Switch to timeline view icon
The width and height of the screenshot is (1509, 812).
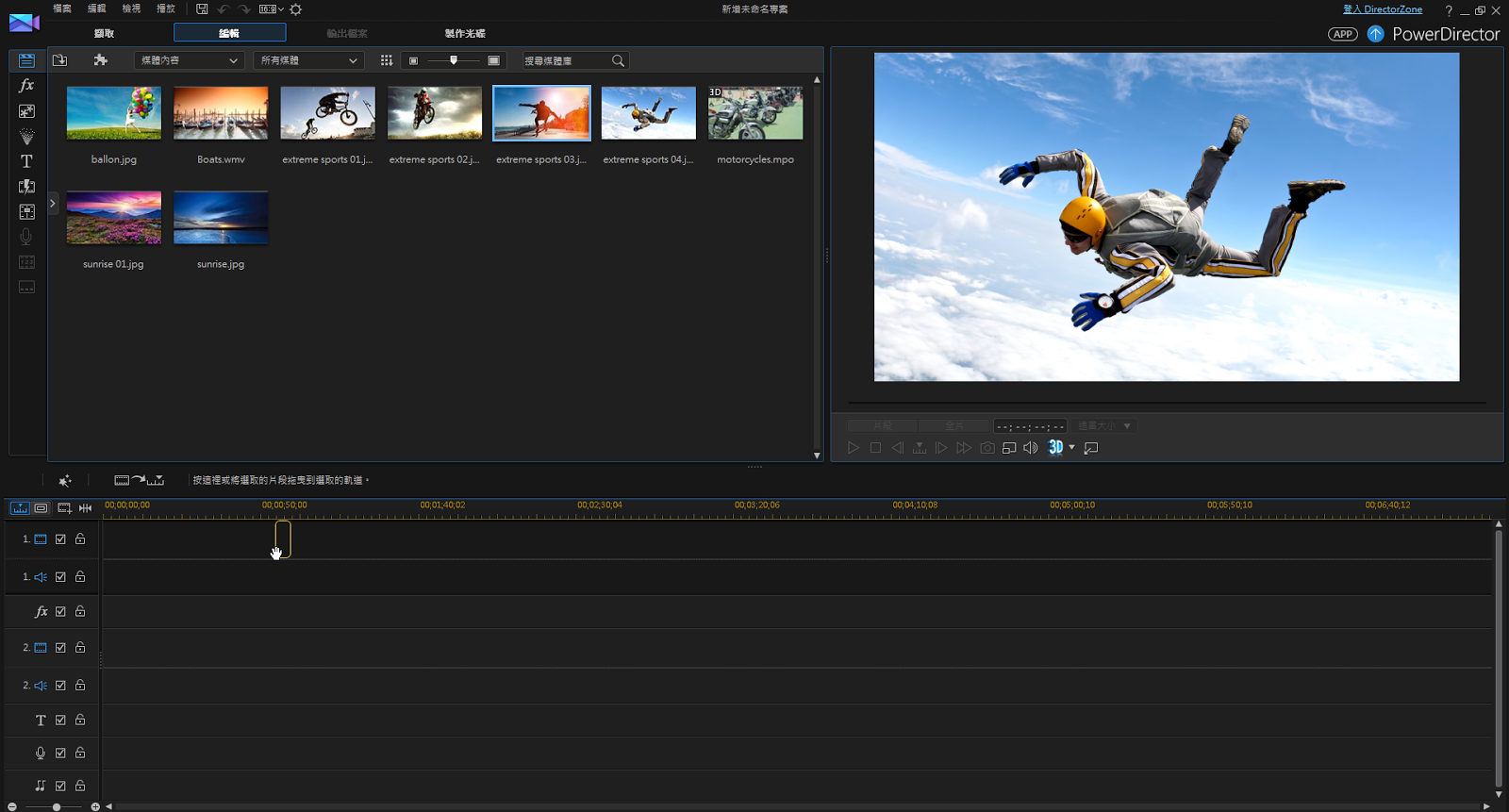point(20,508)
